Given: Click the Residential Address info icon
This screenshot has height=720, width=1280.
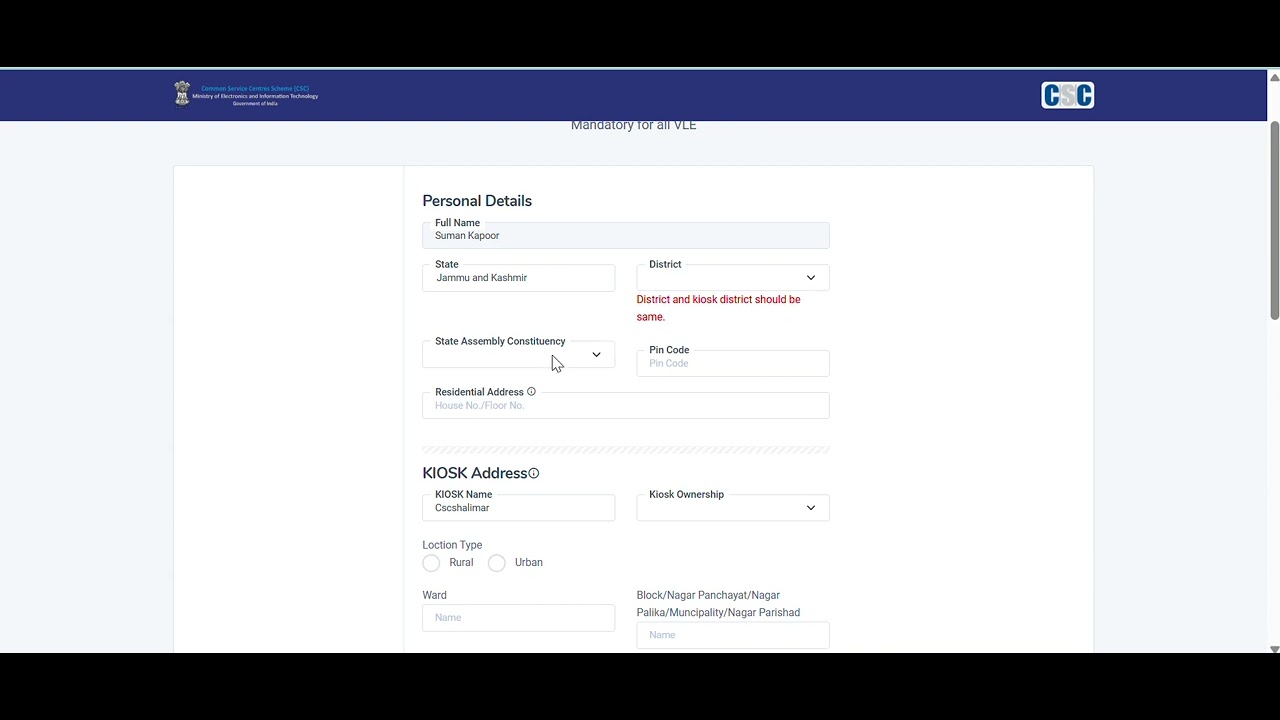Looking at the screenshot, I should click(x=531, y=392).
